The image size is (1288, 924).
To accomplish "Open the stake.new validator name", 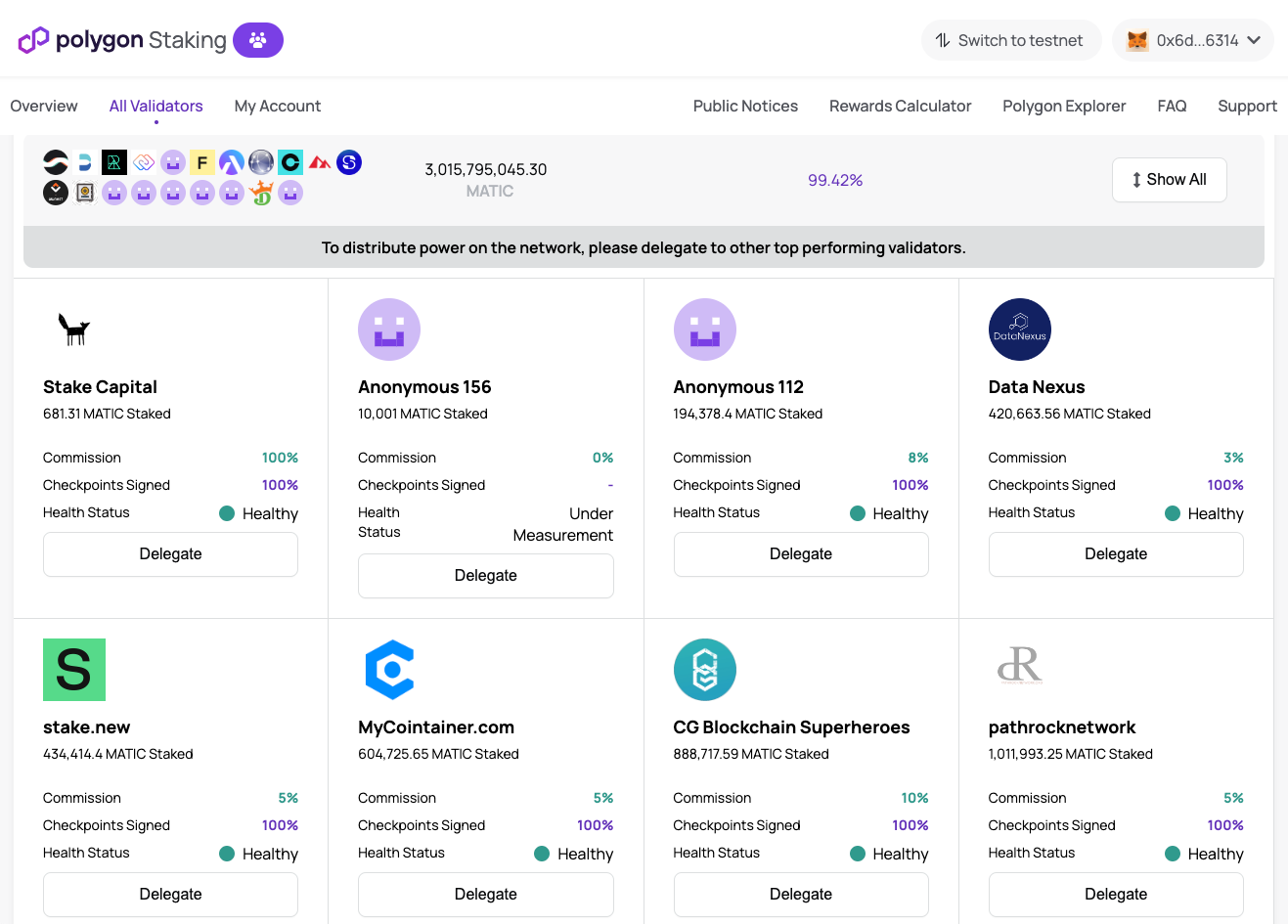I will [x=87, y=727].
